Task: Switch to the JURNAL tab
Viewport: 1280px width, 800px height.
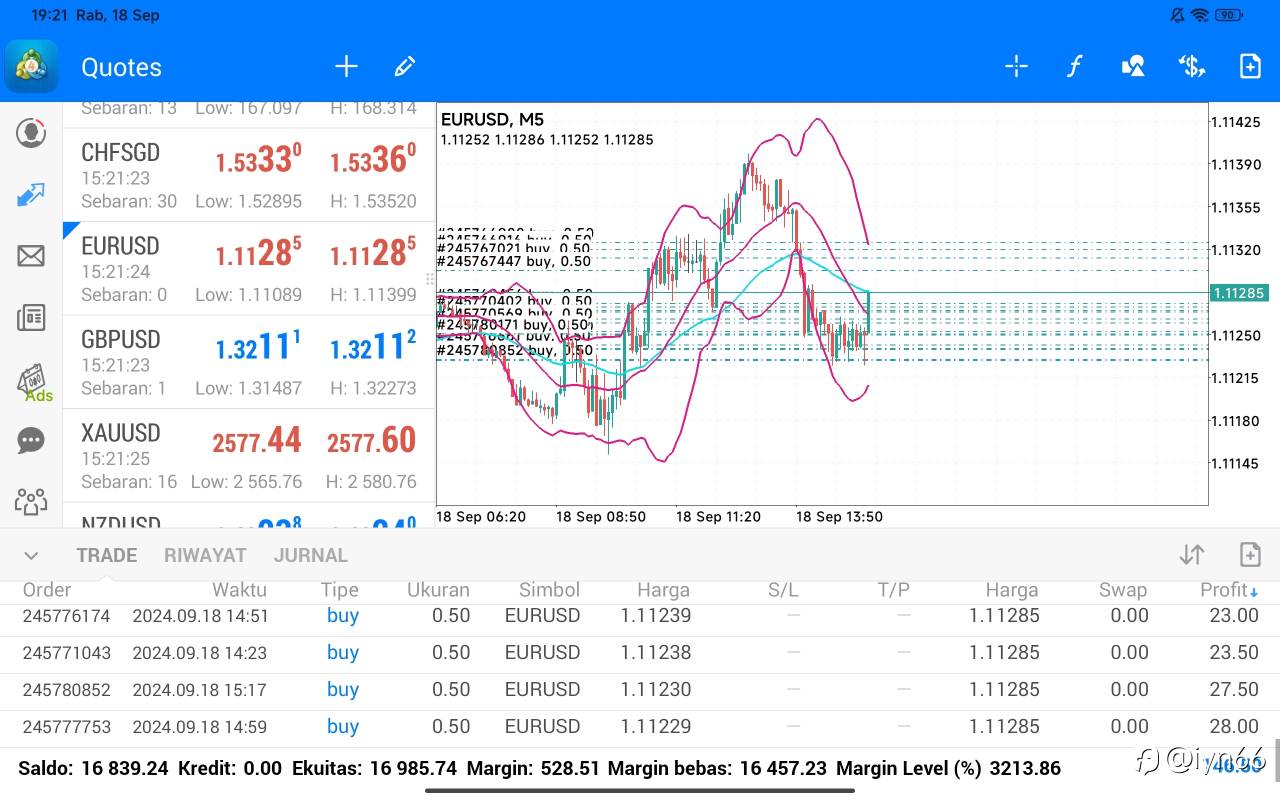Action: pyautogui.click(x=311, y=555)
